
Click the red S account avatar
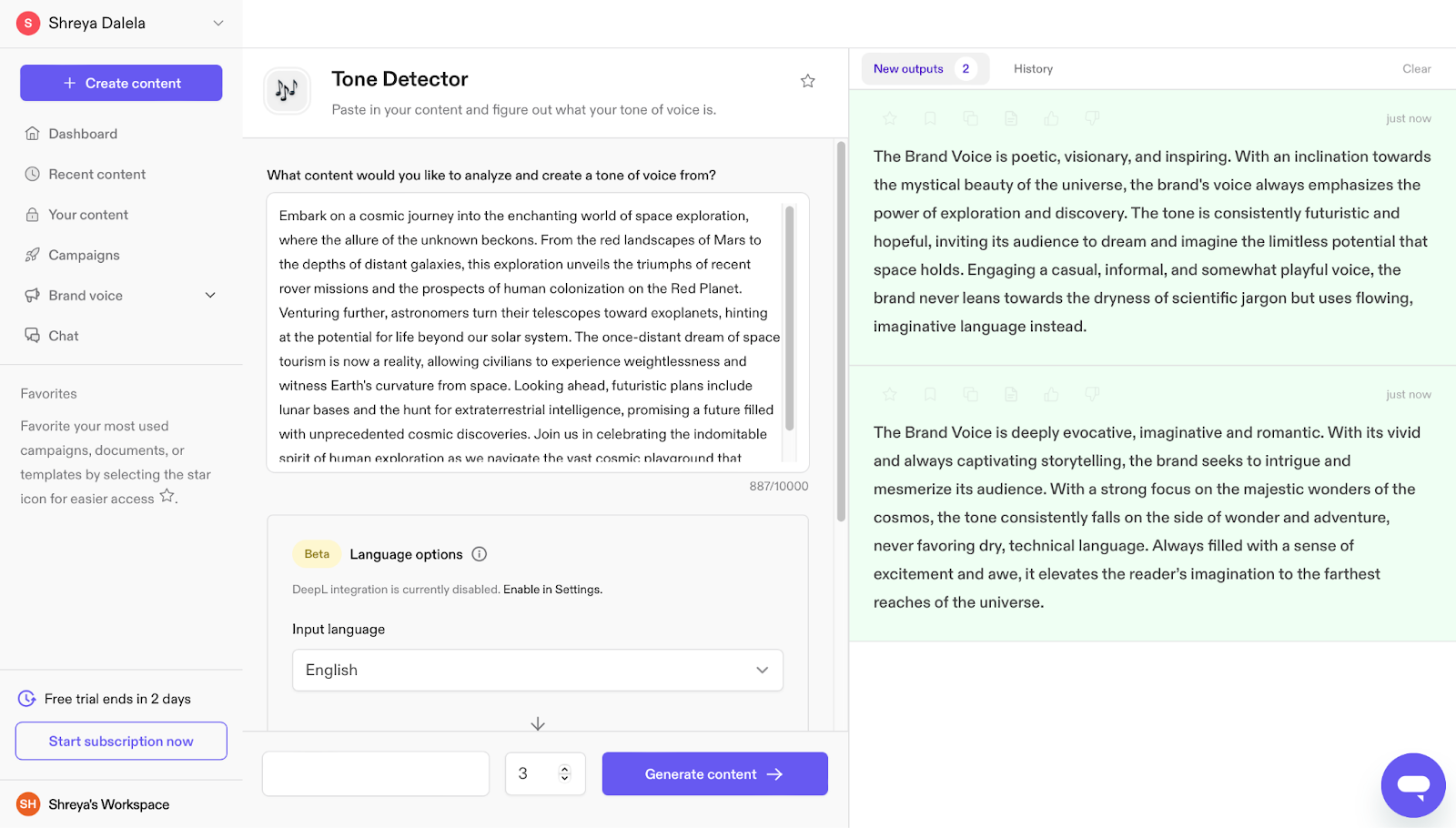click(28, 23)
